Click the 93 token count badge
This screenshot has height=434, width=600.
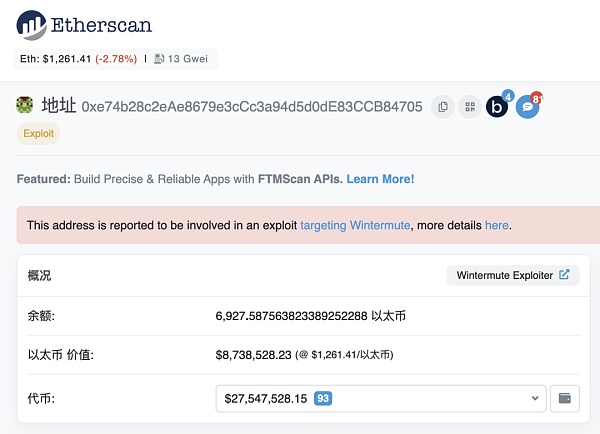click(x=323, y=398)
